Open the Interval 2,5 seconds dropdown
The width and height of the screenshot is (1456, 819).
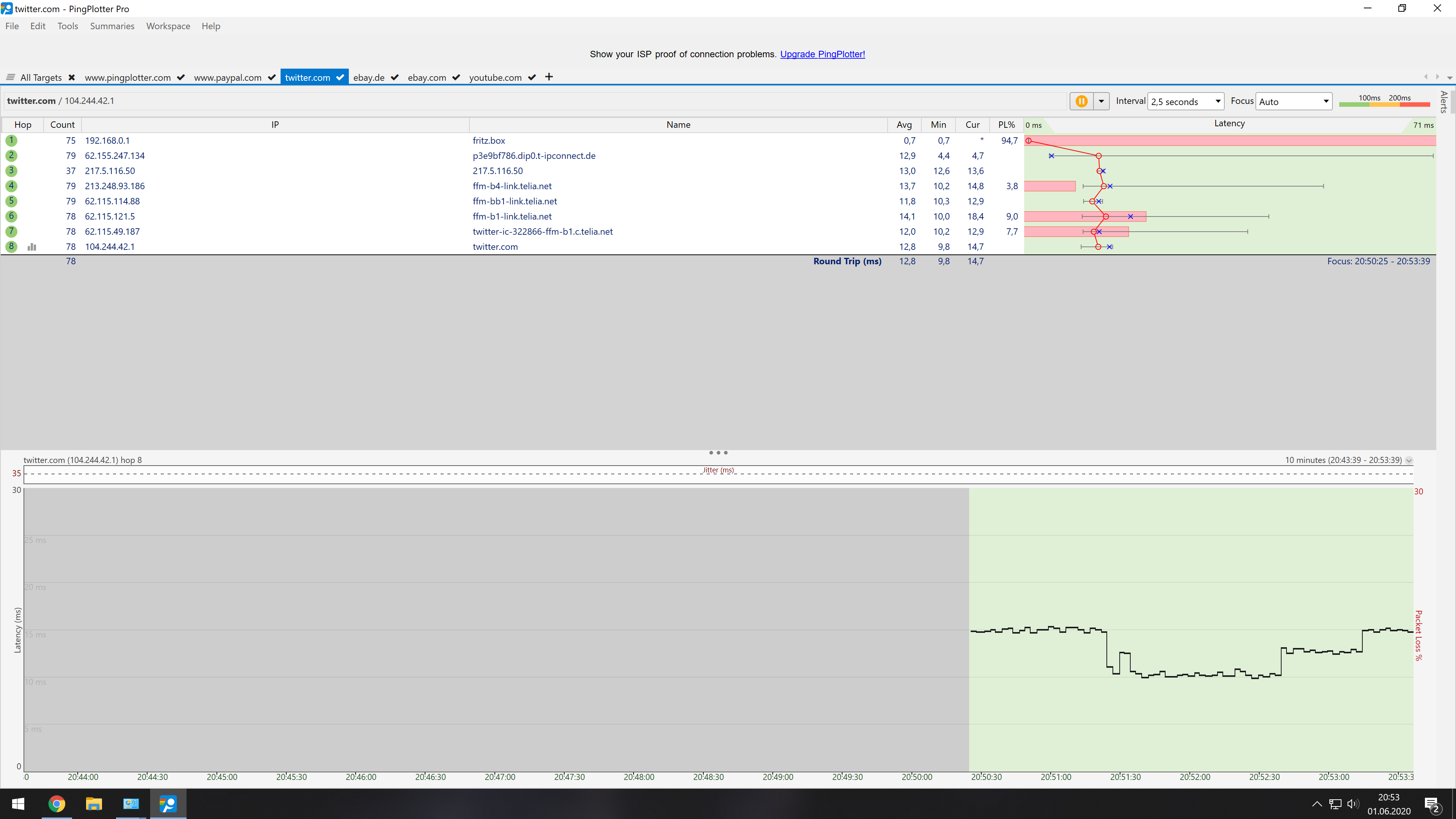click(x=1186, y=102)
